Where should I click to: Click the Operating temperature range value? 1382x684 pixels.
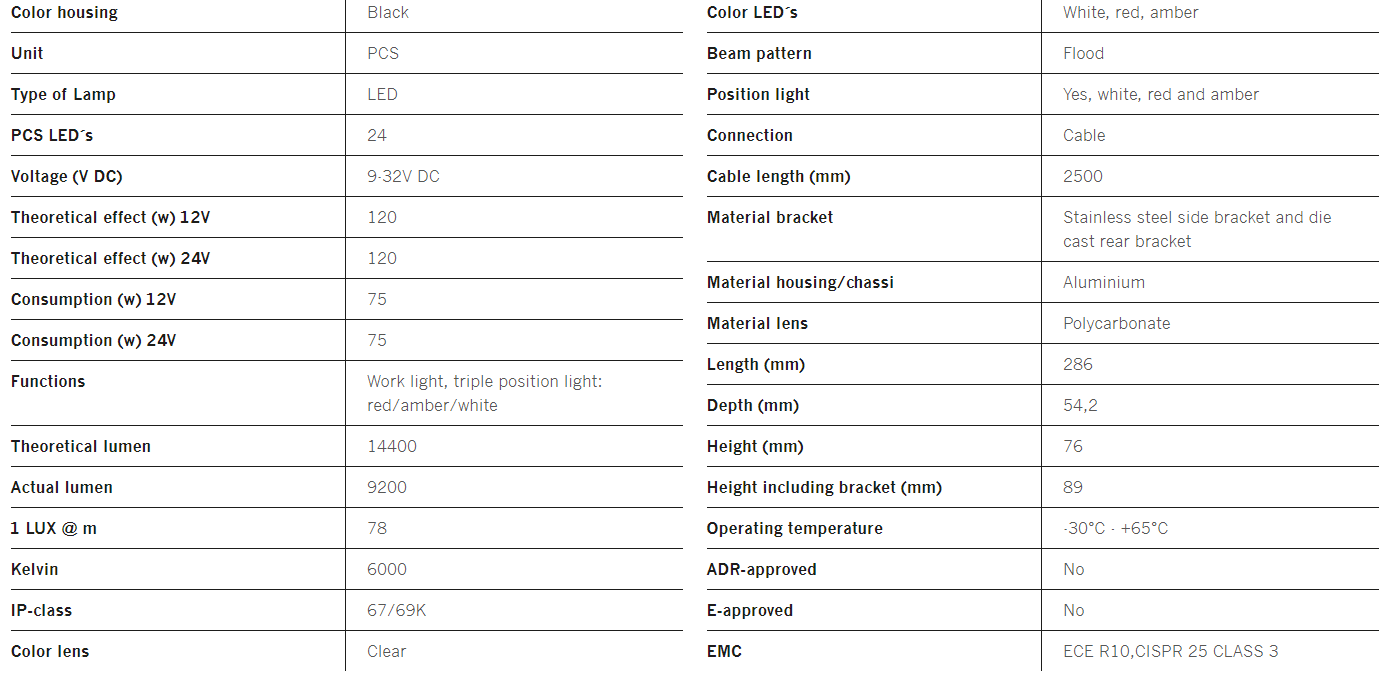tap(1116, 528)
